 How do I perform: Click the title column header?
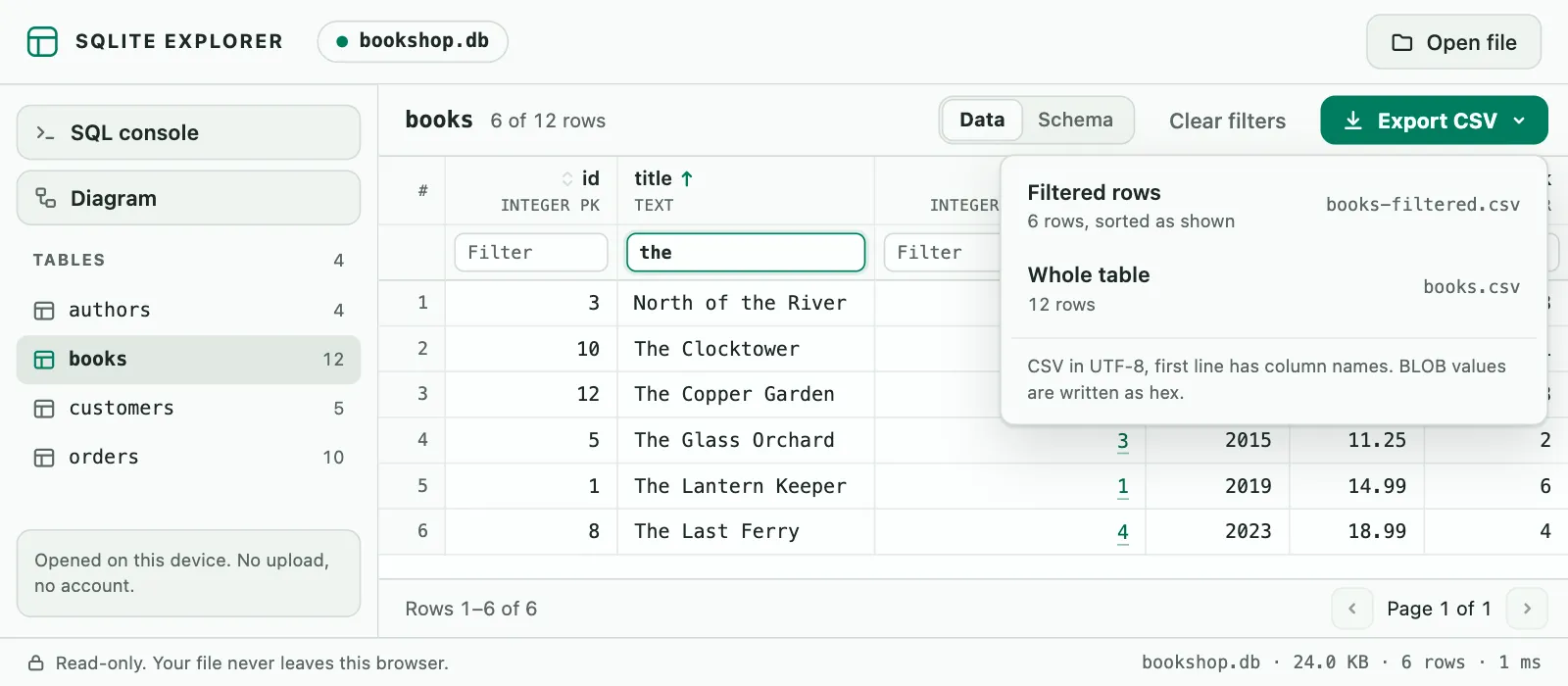[x=746, y=191]
